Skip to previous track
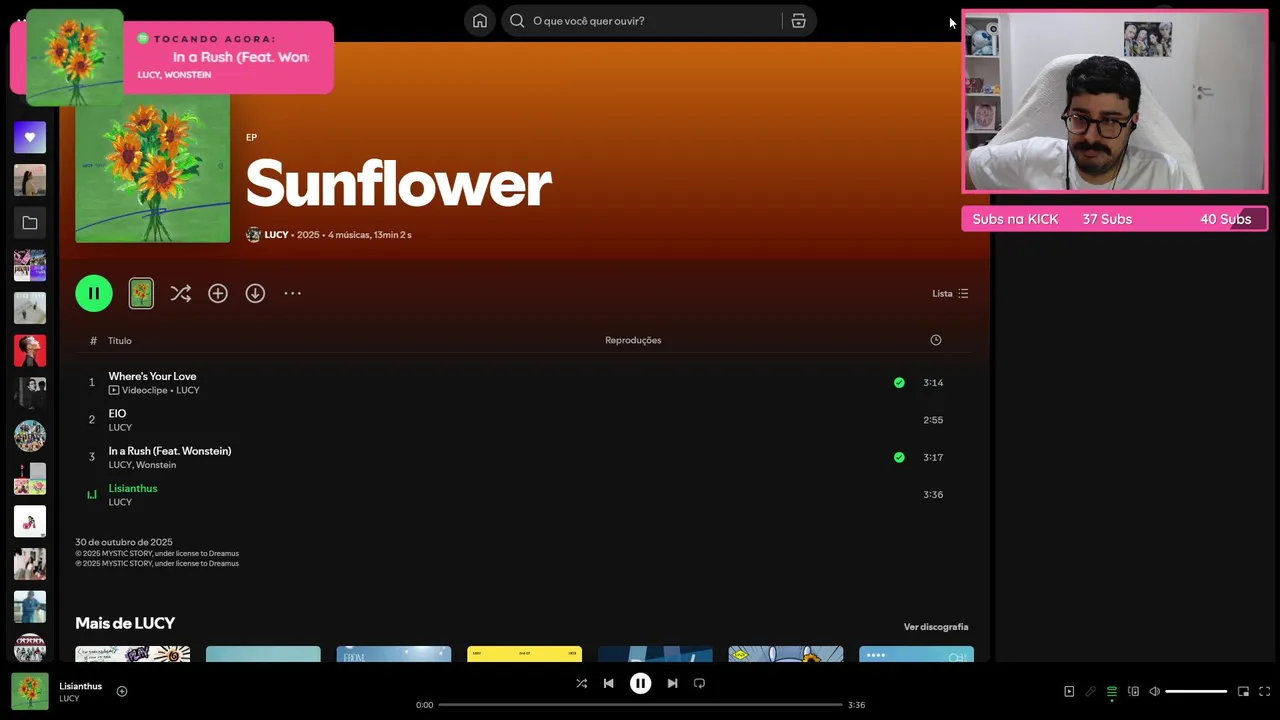1280x720 pixels. (608, 683)
